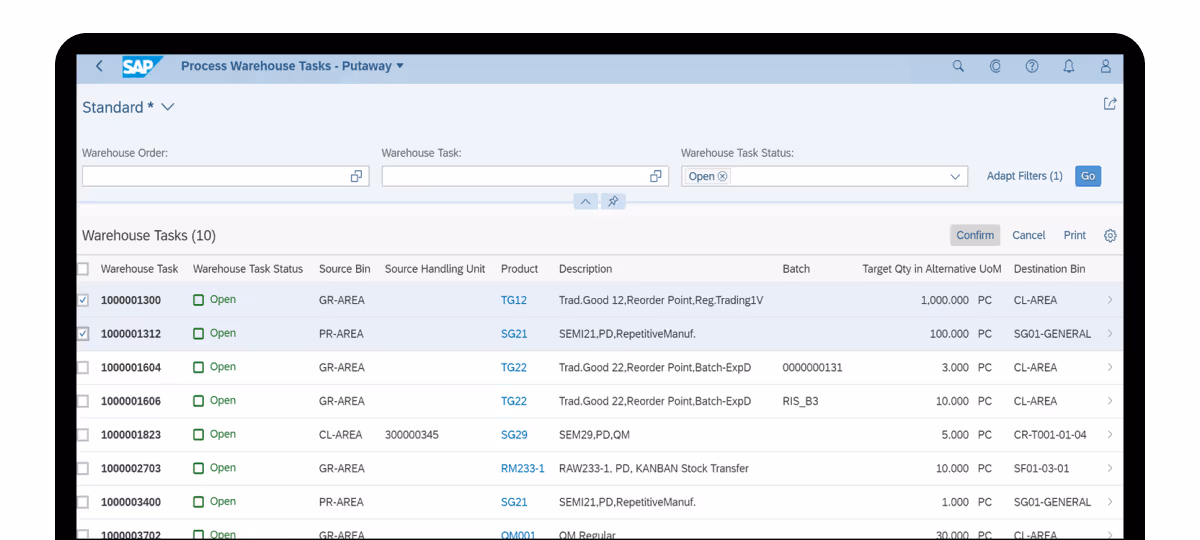Click the Confirm button
The height and width of the screenshot is (540, 1200).
coord(975,235)
